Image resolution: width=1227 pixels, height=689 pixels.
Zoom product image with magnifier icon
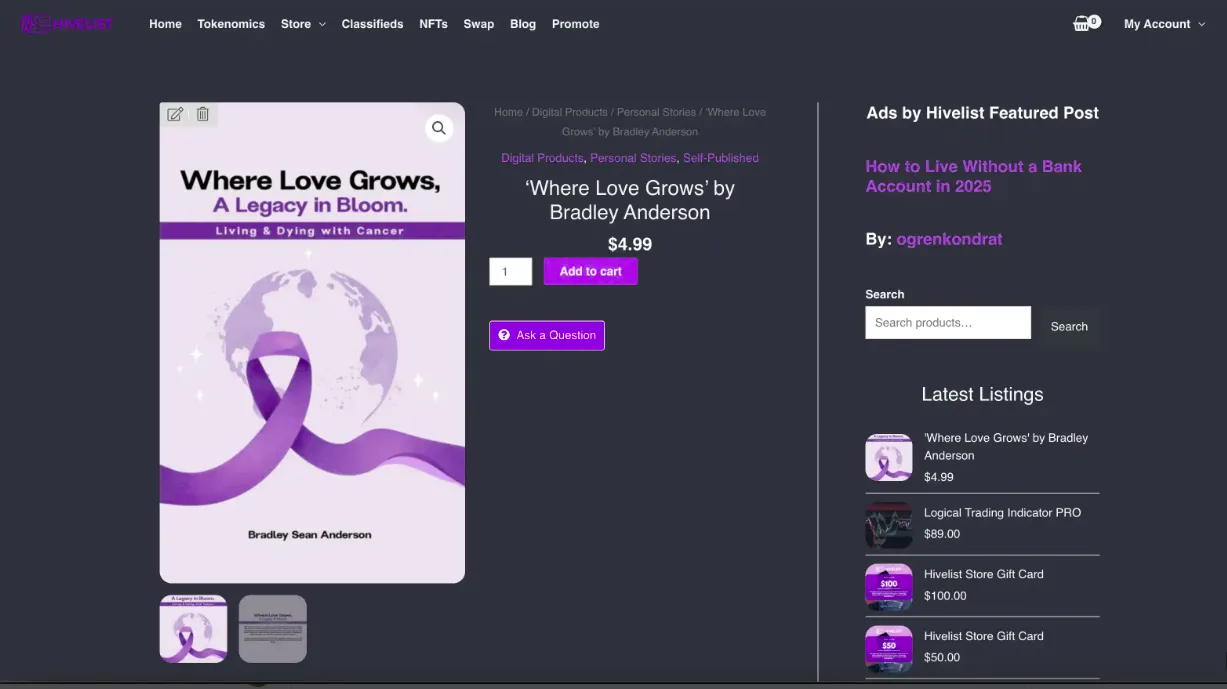coord(439,128)
